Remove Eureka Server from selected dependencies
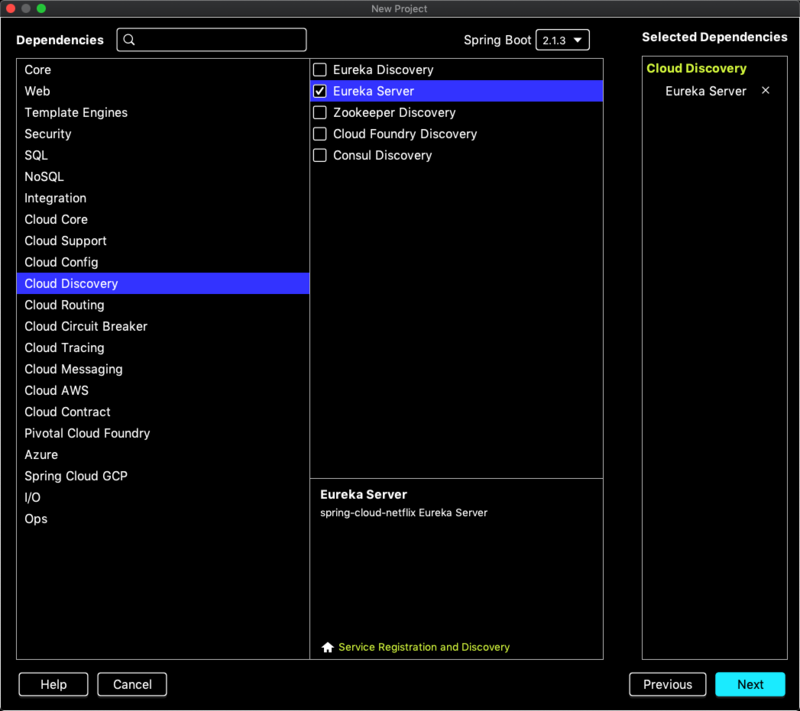Viewport: 800px width, 711px height. tap(766, 91)
